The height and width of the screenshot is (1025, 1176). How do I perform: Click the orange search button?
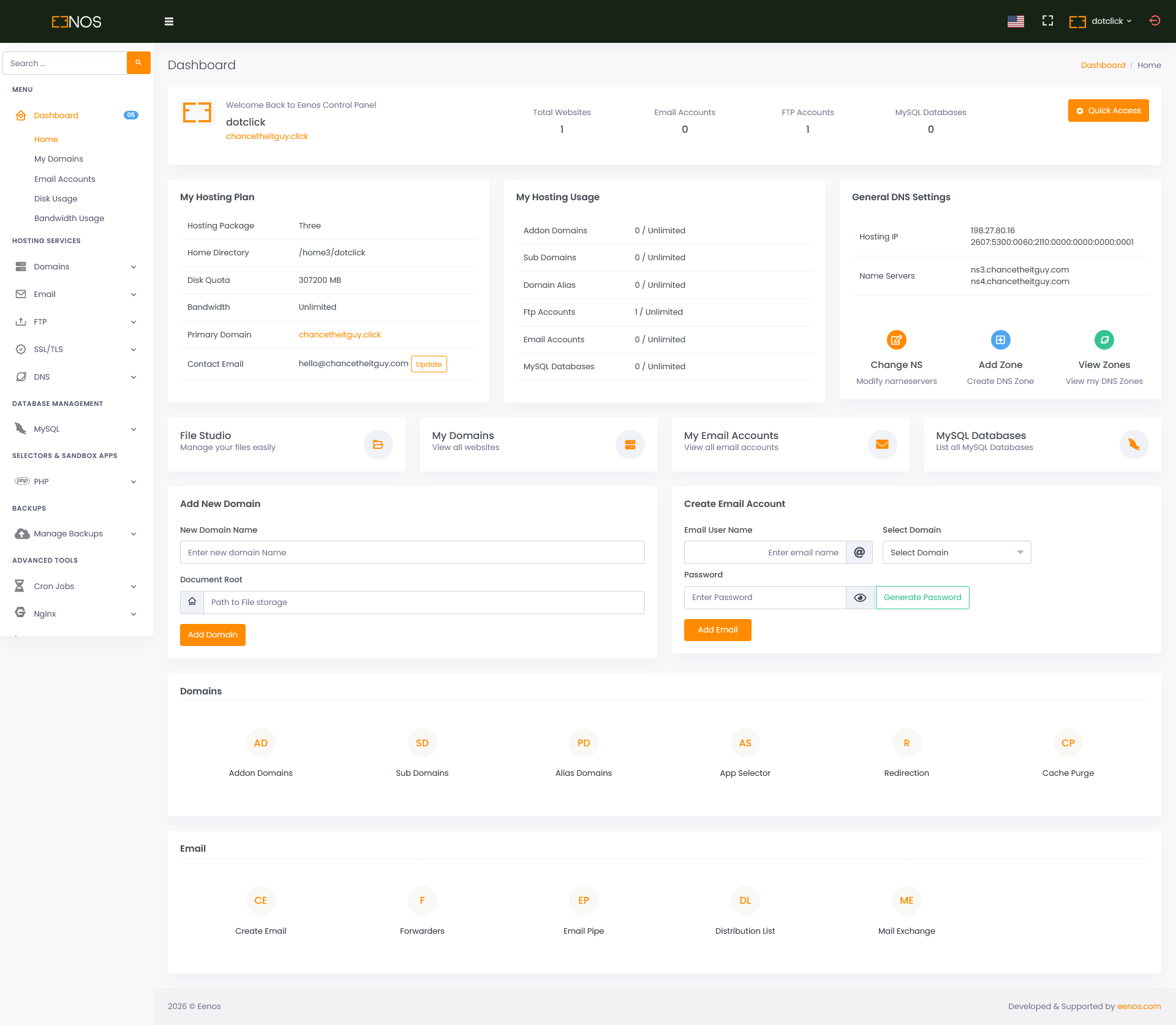[138, 63]
